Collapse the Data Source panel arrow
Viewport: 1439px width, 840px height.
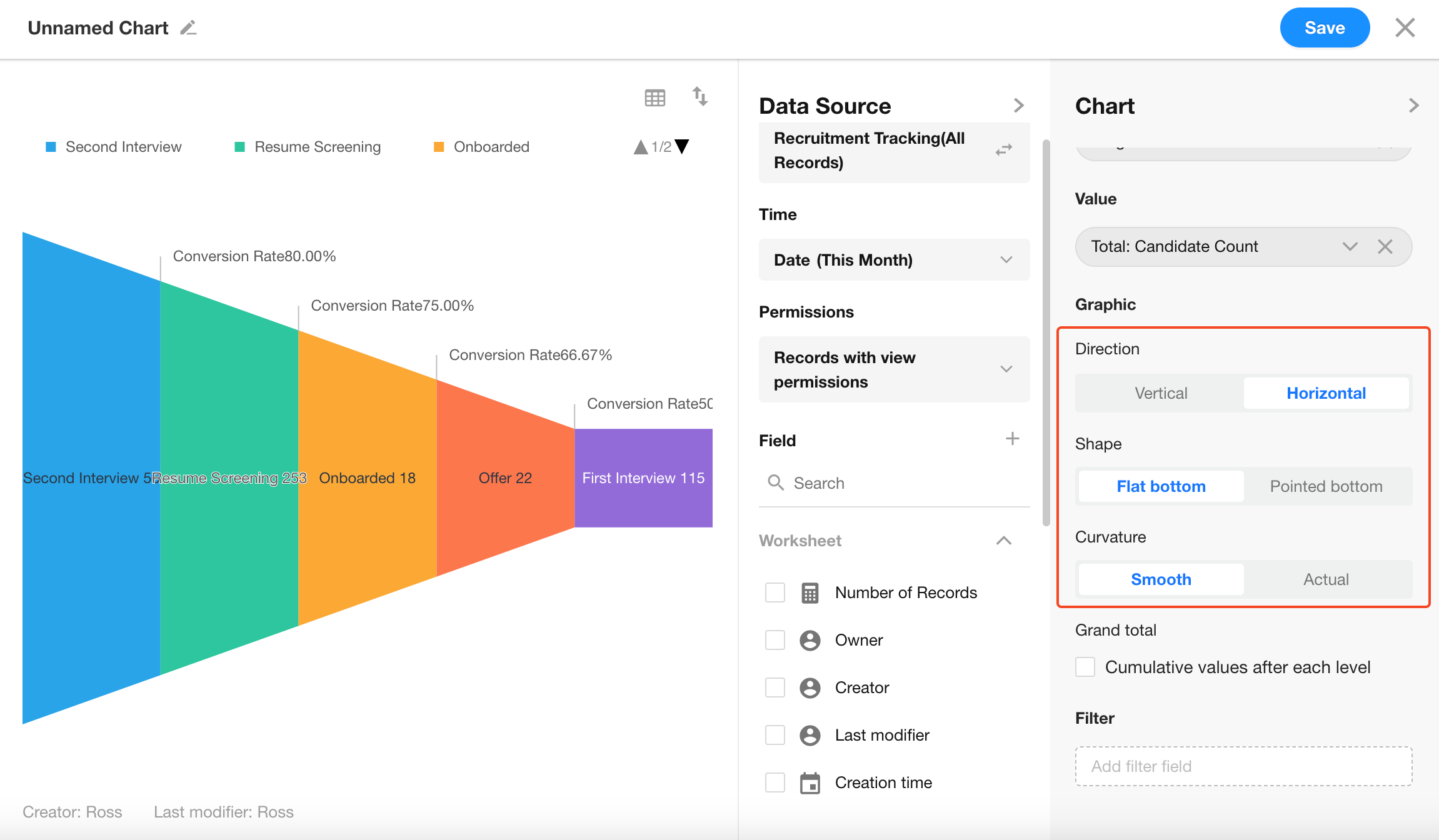click(x=1018, y=106)
